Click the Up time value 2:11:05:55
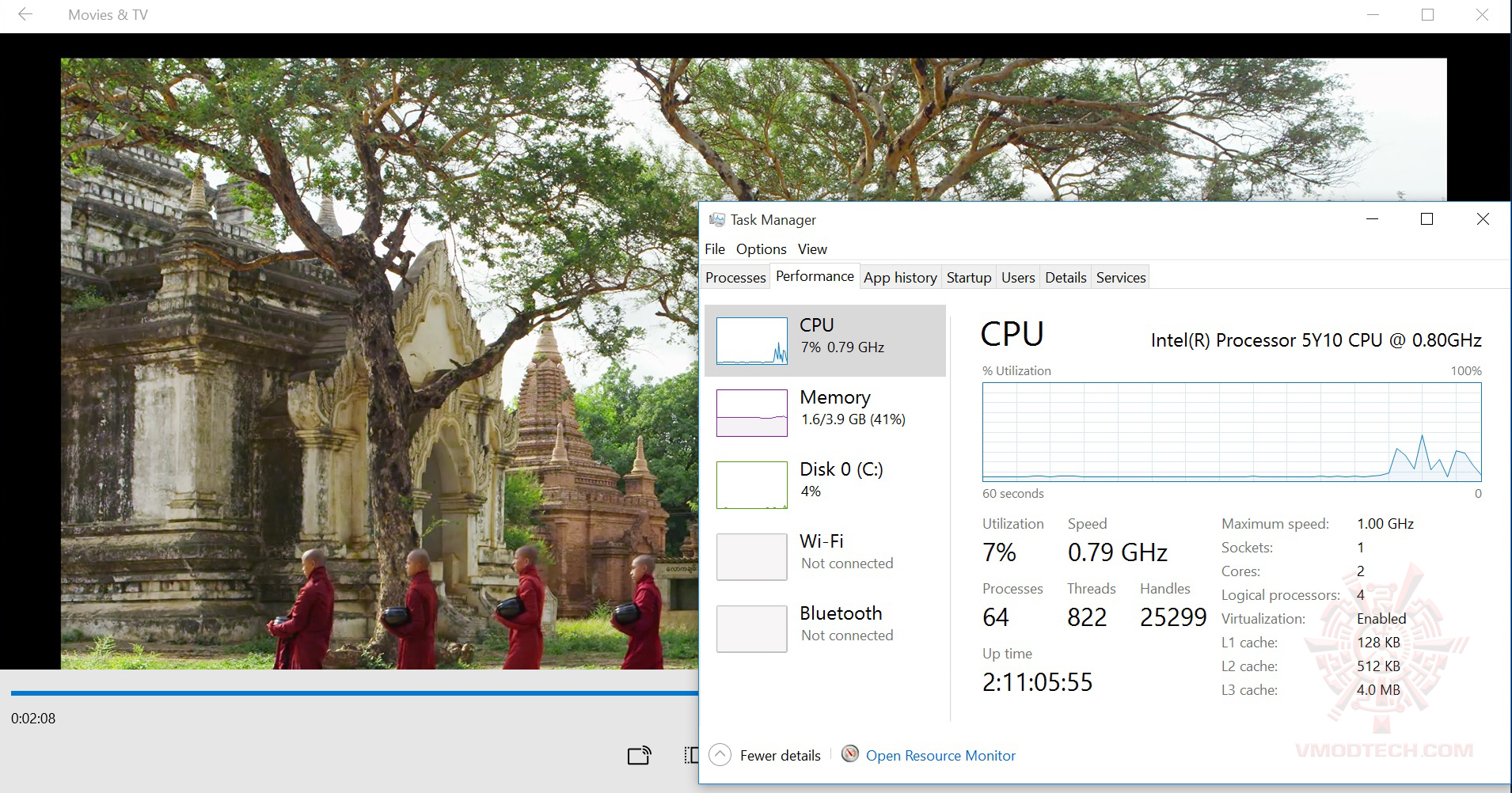 click(1037, 682)
